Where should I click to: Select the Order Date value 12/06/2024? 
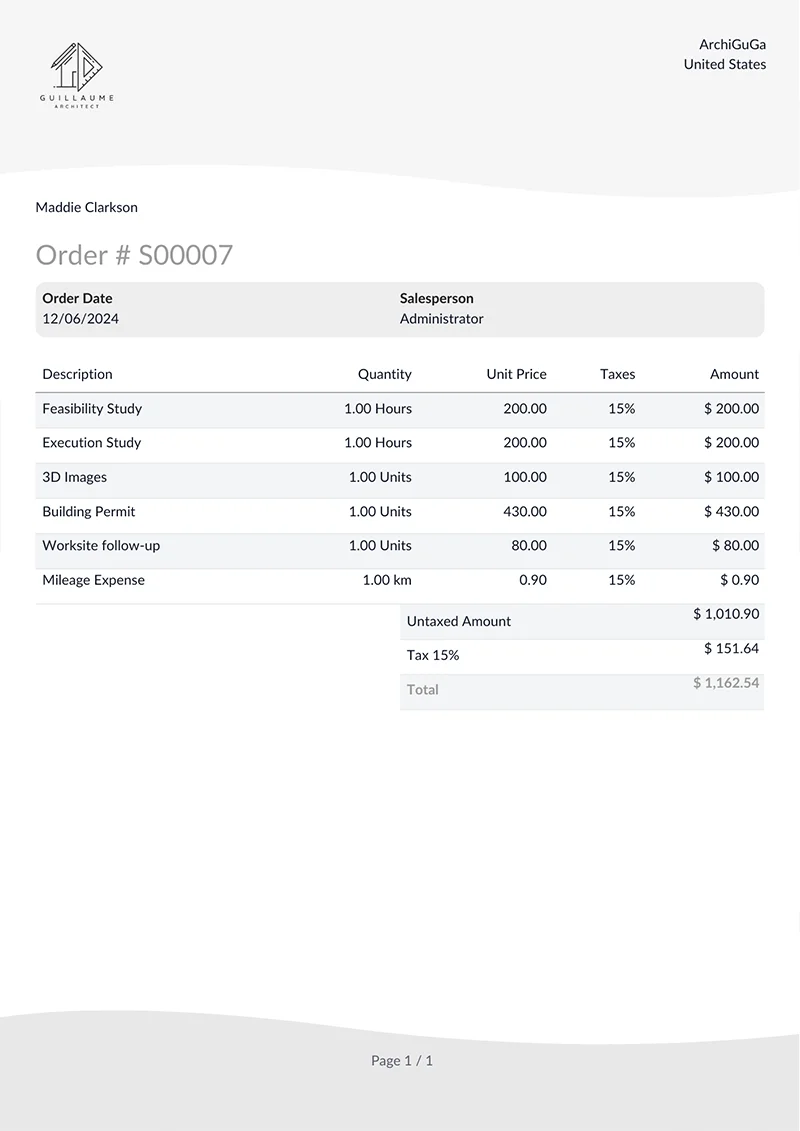point(81,318)
